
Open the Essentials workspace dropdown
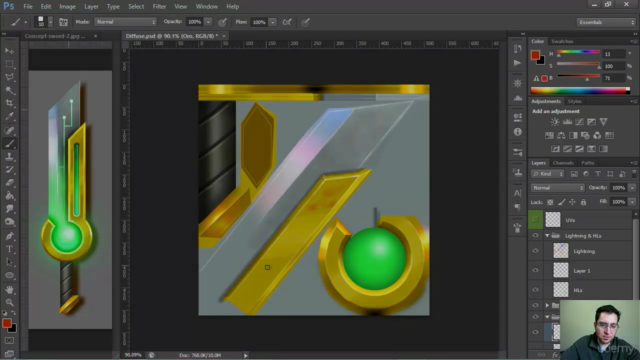606,22
